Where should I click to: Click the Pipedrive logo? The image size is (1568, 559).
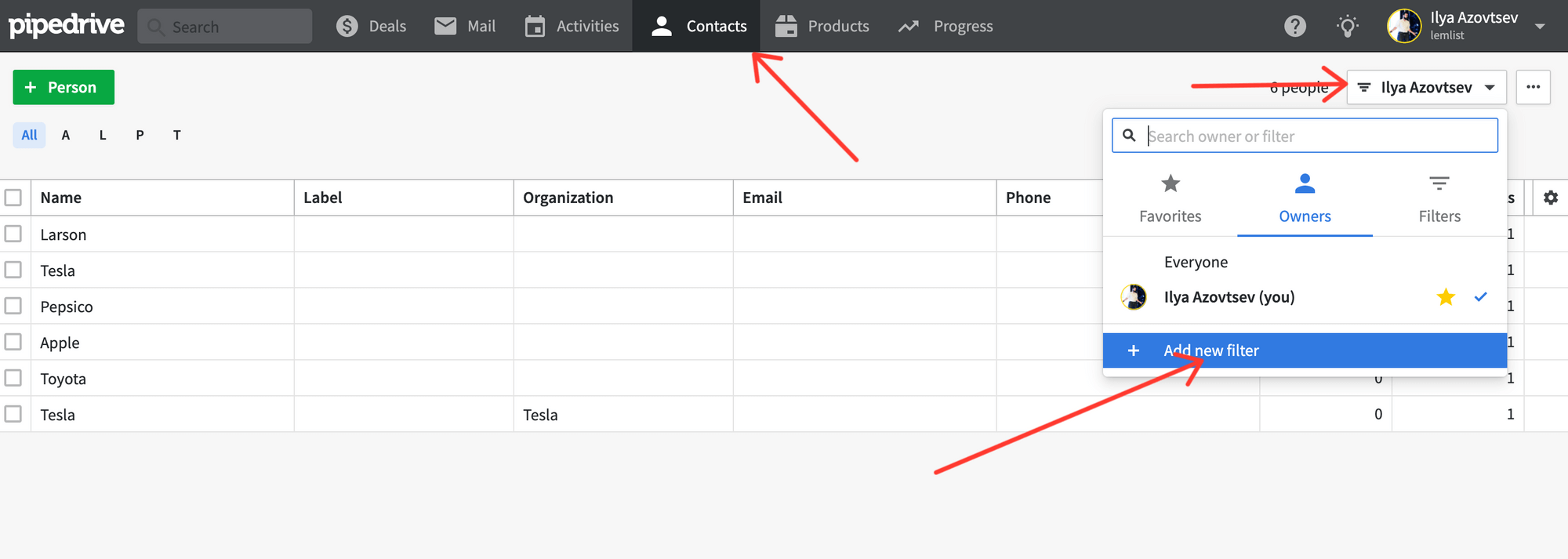point(67,26)
